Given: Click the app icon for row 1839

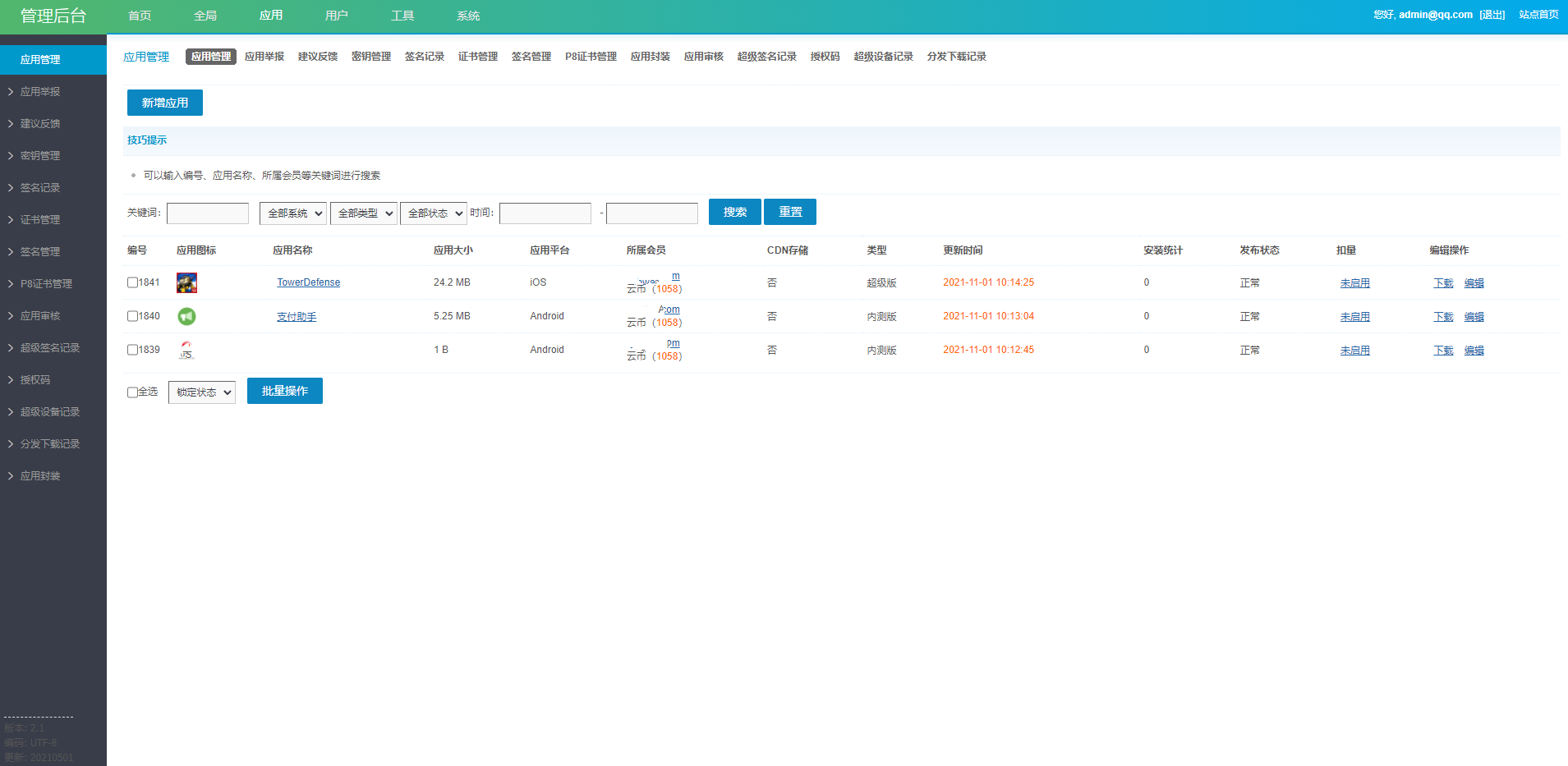Looking at the screenshot, I should coord(186,351).
